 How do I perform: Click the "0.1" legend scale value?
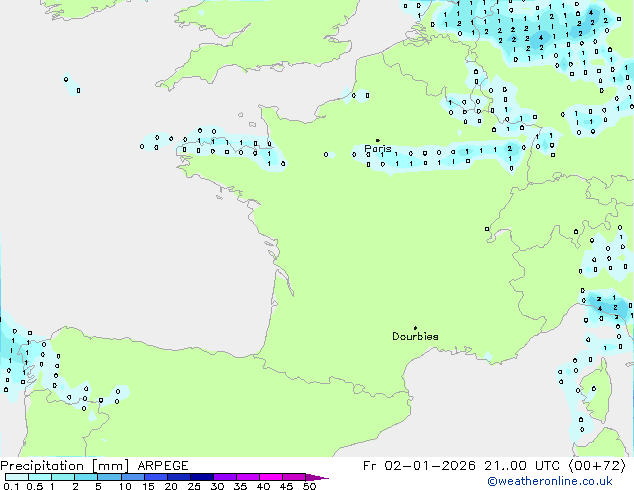point(10,486)
